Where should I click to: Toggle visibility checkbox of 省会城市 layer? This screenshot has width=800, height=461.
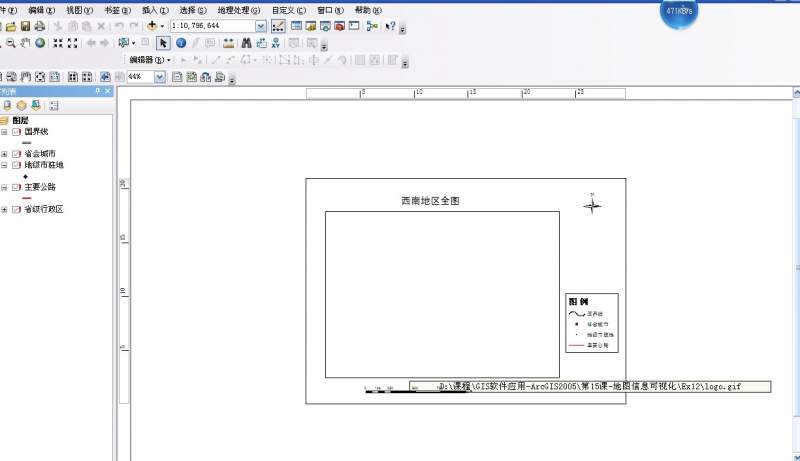click(x=16, y=154)
